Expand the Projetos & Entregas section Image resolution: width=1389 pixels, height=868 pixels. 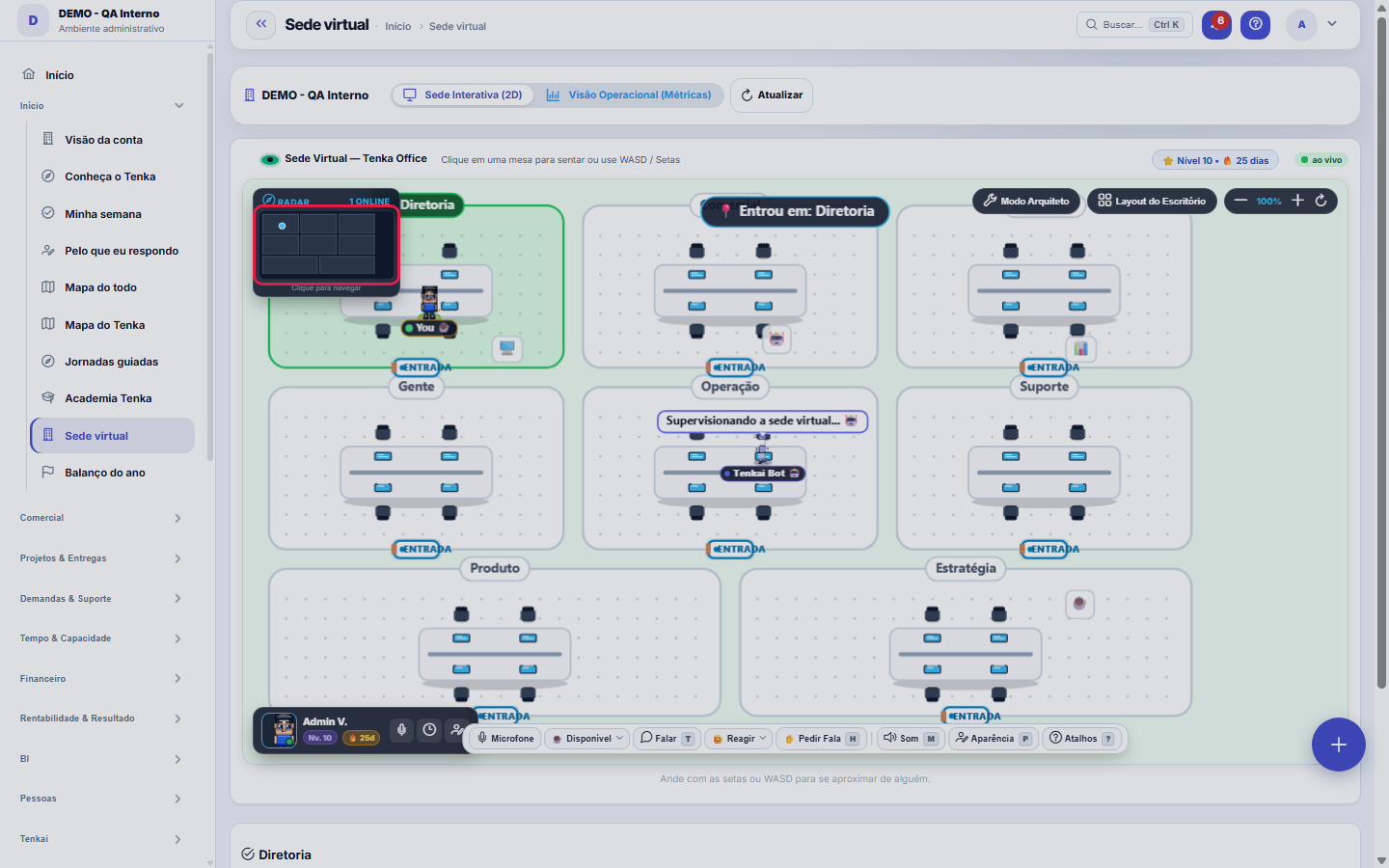point(101,558)
